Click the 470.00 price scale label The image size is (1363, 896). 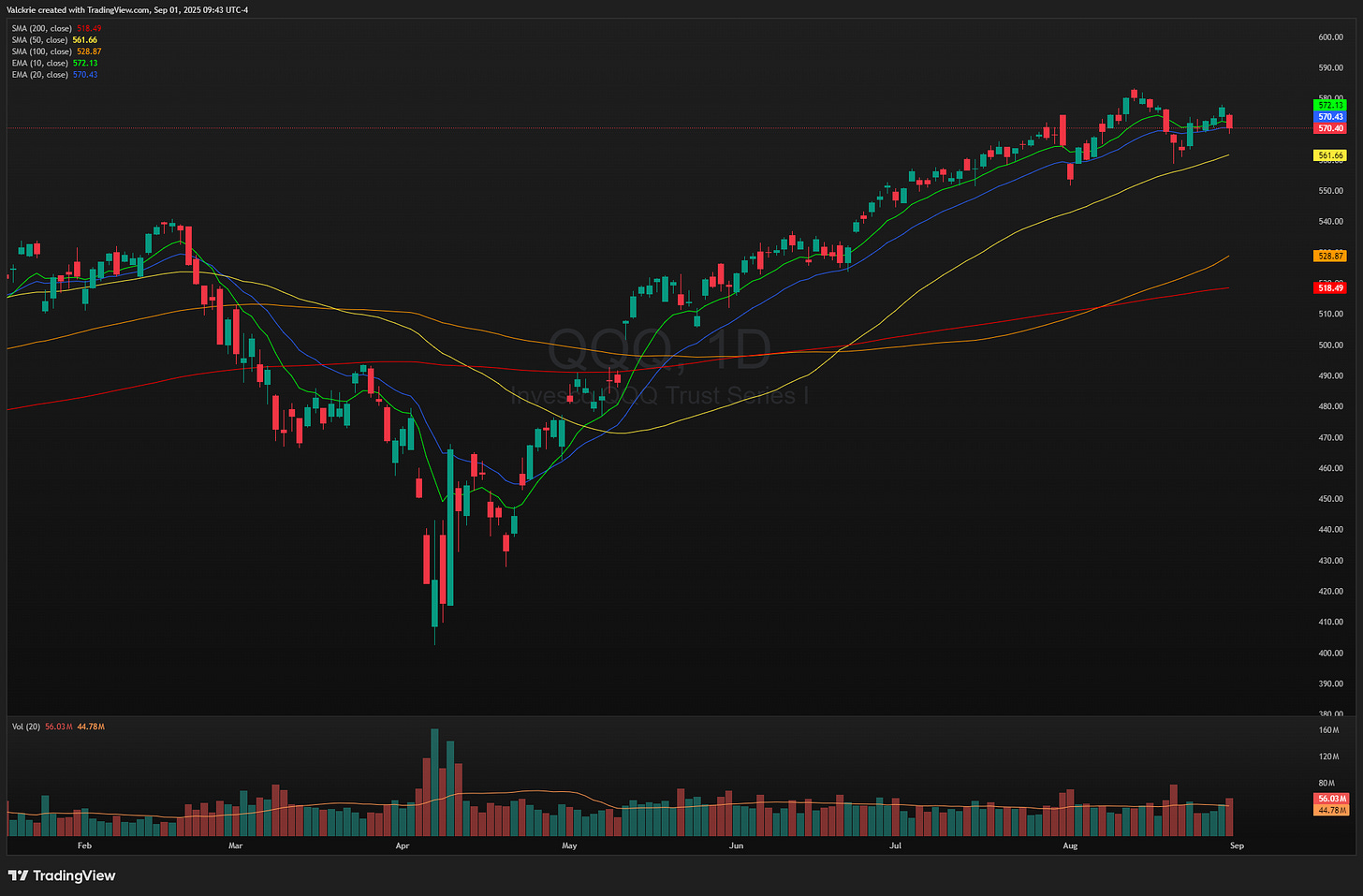coord(1331,437)
